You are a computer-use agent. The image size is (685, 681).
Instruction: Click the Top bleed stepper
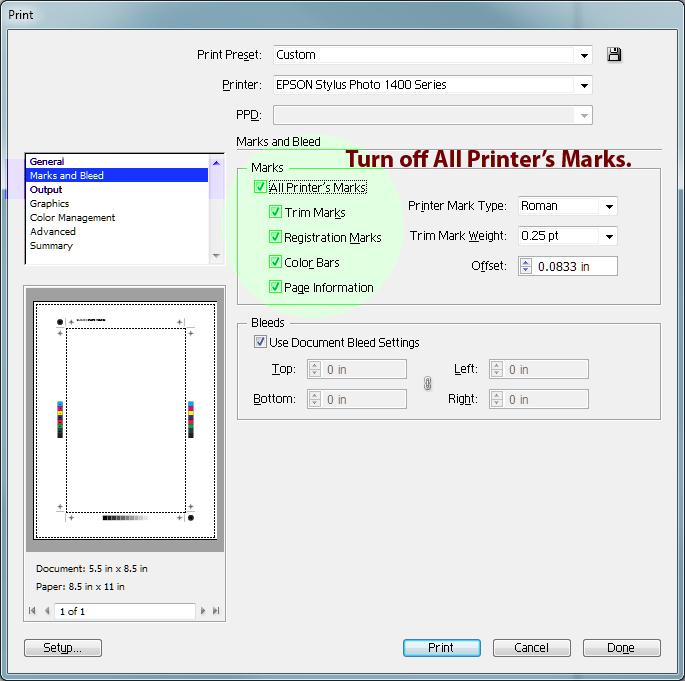point(315,369)
